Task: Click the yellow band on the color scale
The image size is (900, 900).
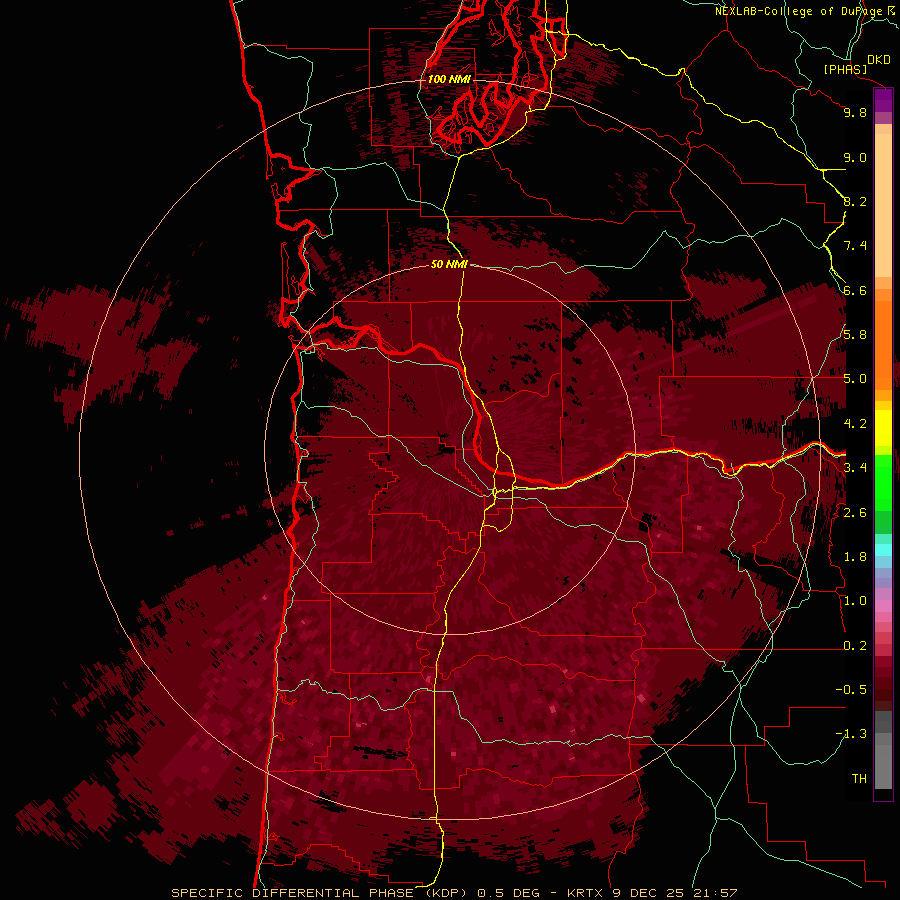Action: tap(883, 428)
